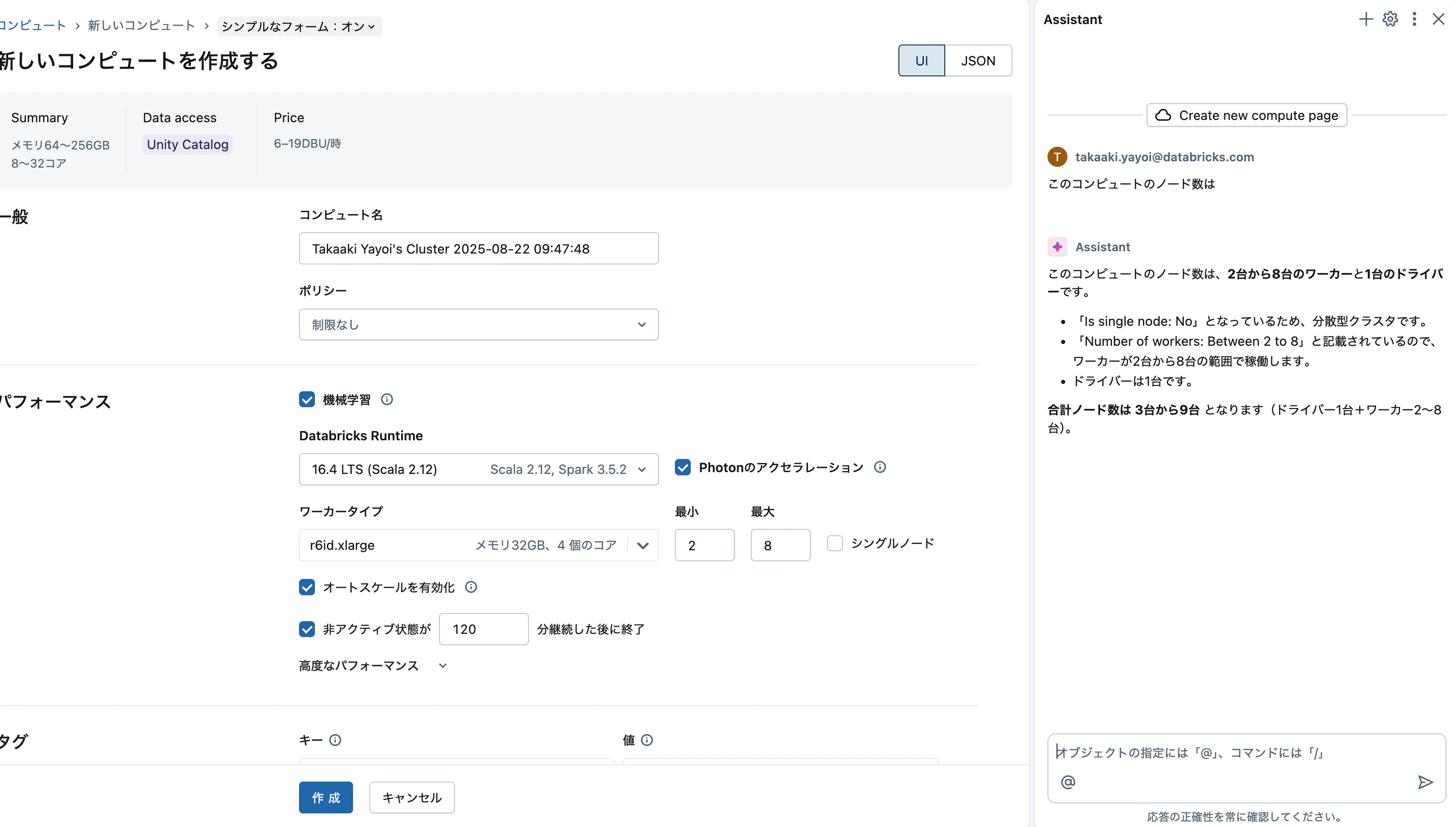Click info icon next to 機械学習

(x=387, y=399)
